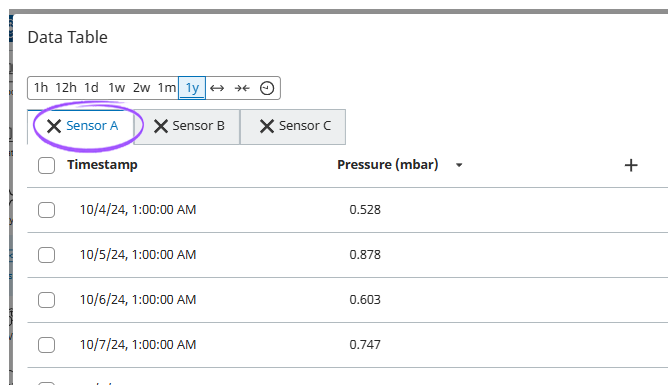Image resolution: width=668 pixels, height=385 pixels.
Task: Switch to the Sensor A tab
Action: coord(92,126)
